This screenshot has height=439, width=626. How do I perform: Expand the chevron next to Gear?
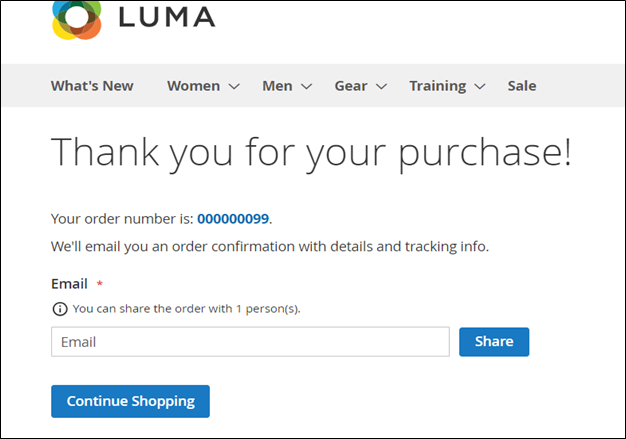[x=381, y=87]
